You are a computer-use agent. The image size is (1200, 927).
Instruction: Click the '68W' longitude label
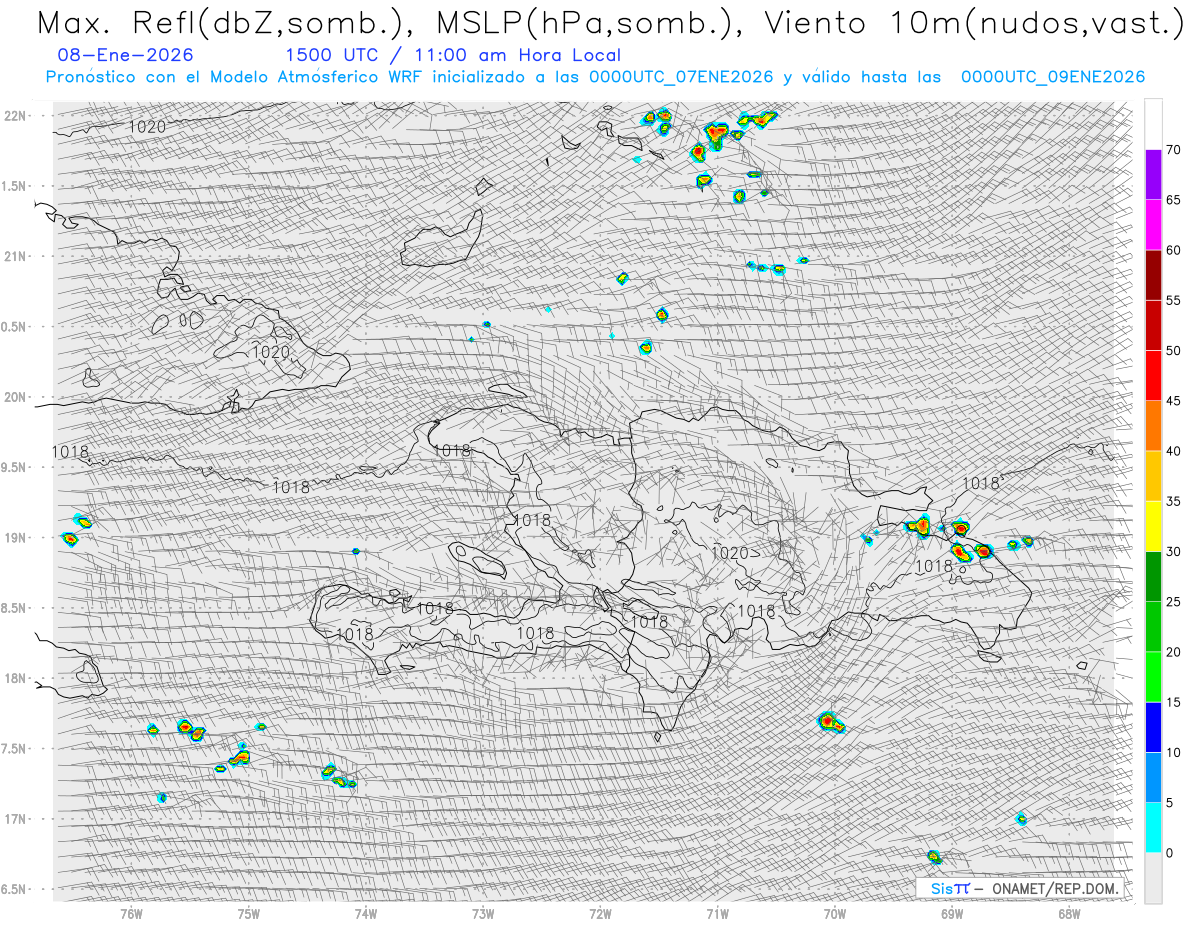[x=1069, y=913]
